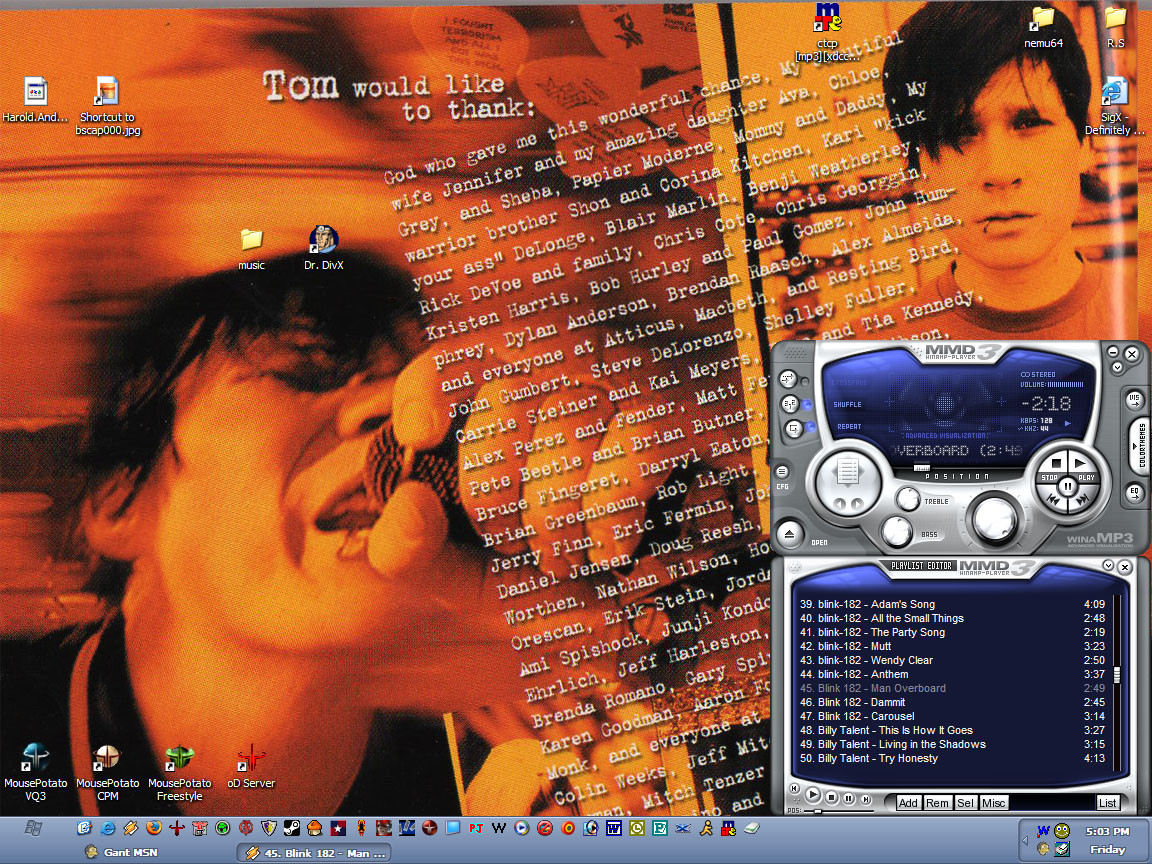Collapse main player with the down-chevron button

coord(1117,367)
